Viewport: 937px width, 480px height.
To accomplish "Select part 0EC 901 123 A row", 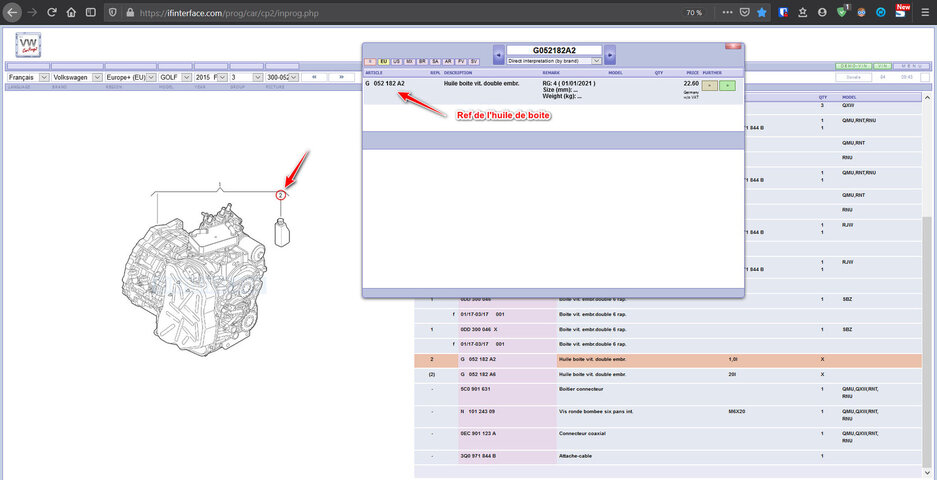I will (x=667, y=437).
